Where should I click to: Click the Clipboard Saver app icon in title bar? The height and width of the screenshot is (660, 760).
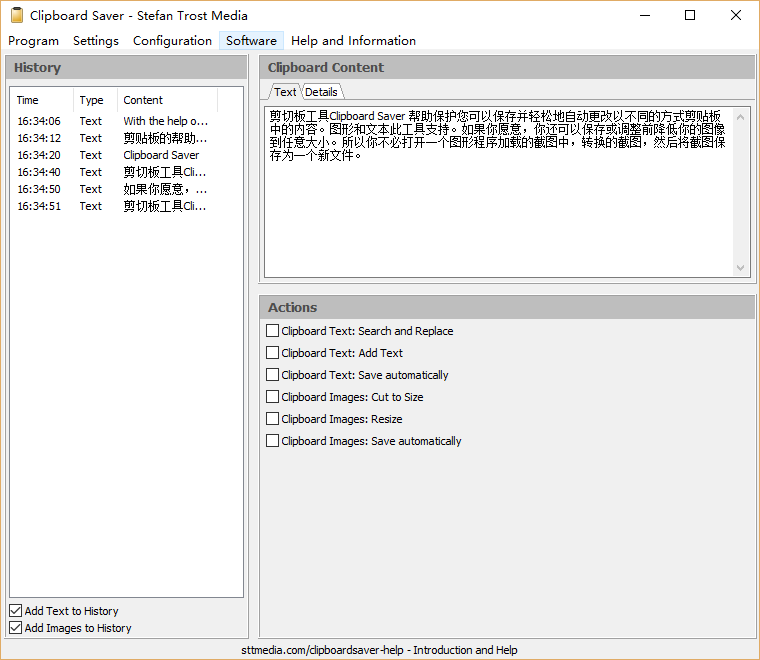coord(16,15)
